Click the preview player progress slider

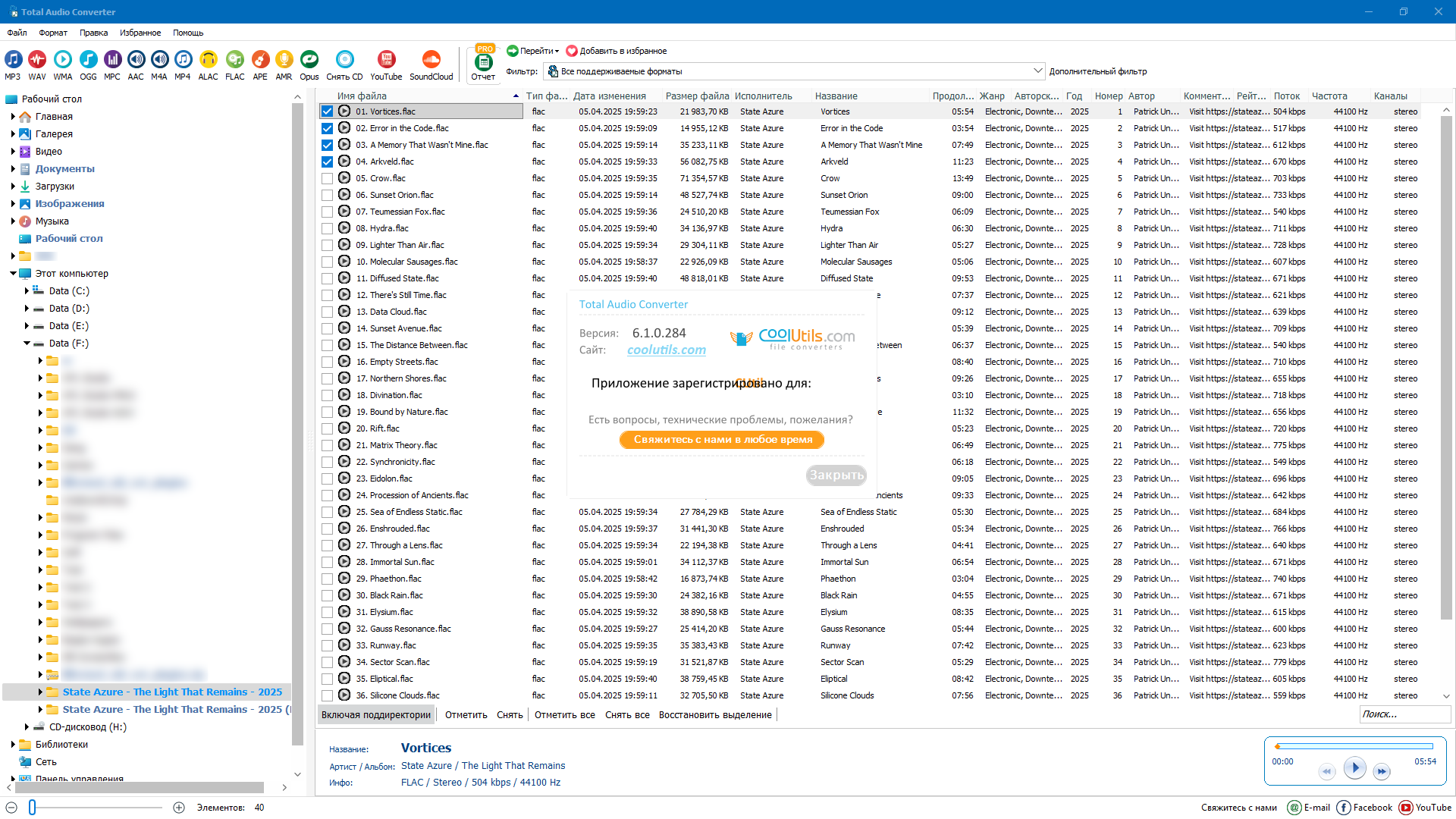click(1354, 746)
